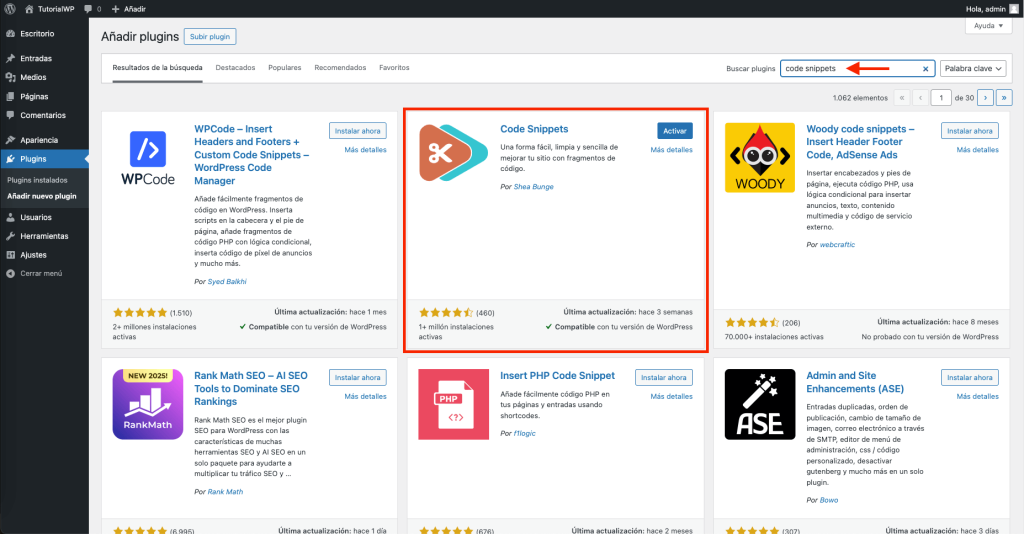Click the admin avatar icon
The image size is (1024, 534).
click(x=1014, y=9)
